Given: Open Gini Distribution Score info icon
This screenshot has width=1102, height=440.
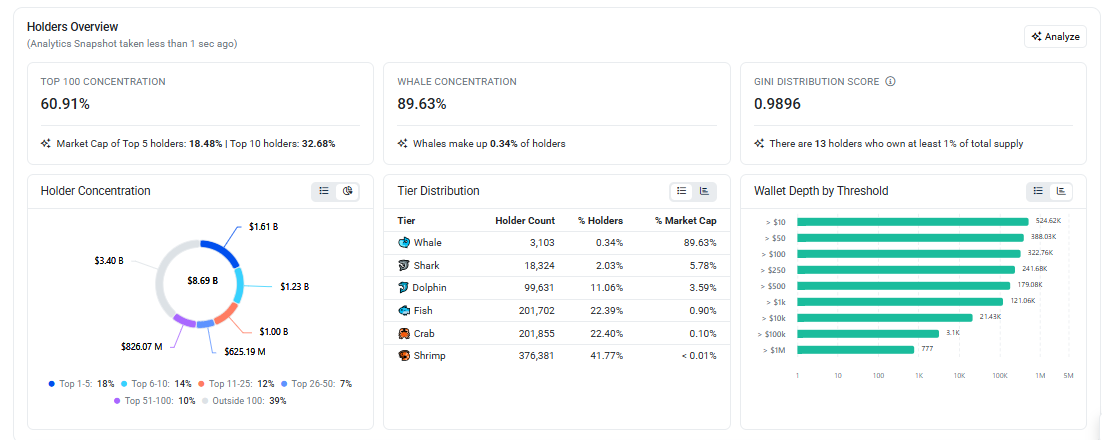Looking at the screenshot, I should pyautogui.click(x=890, y=82).
